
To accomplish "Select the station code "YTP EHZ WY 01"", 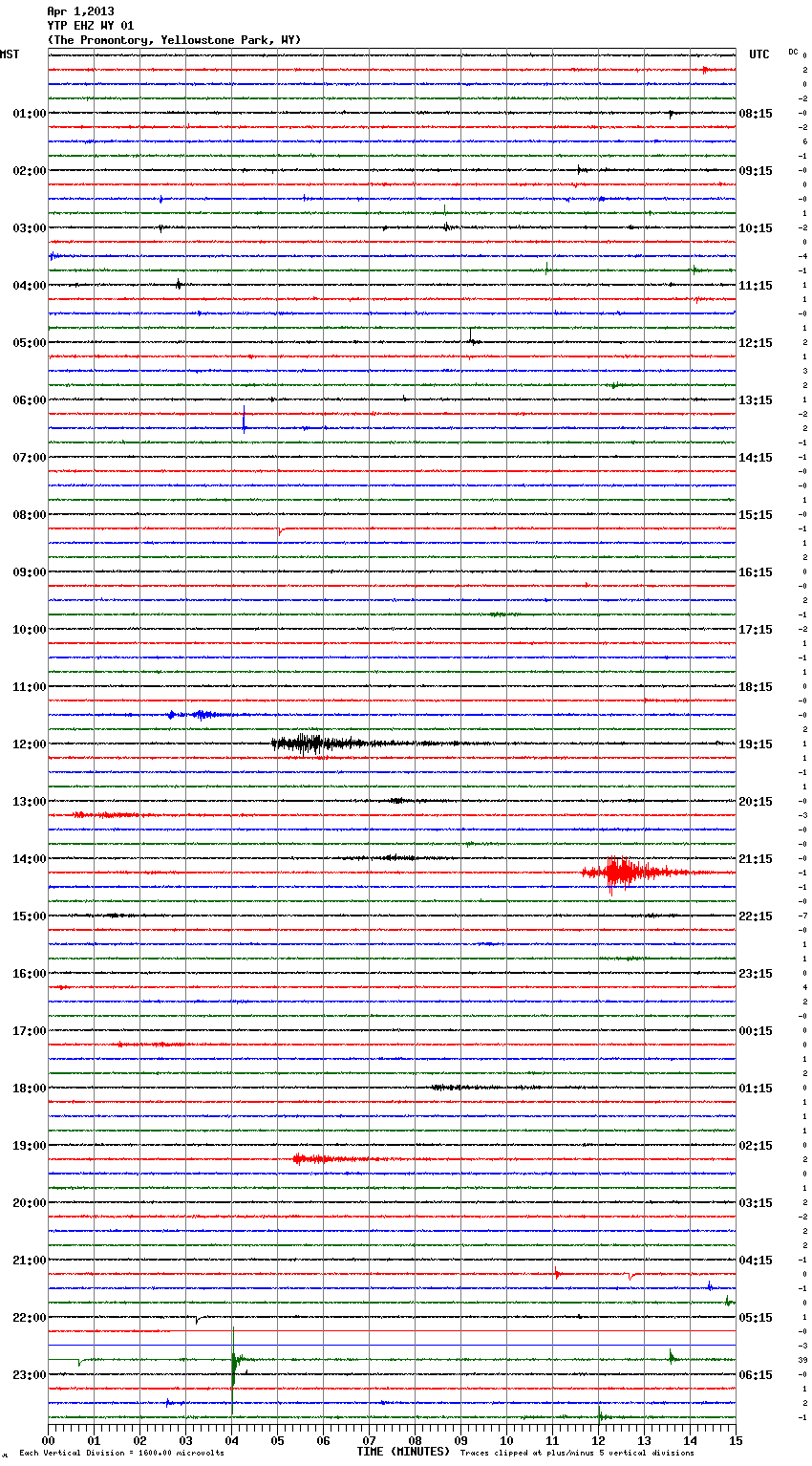I will (x=91, y=26).
